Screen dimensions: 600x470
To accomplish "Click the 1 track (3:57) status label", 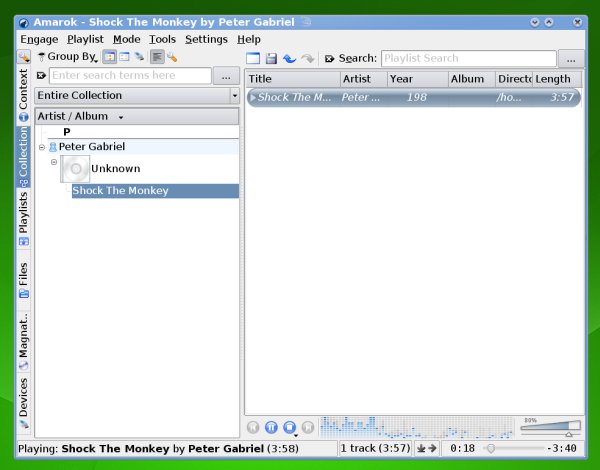I will tap(375, 448).
